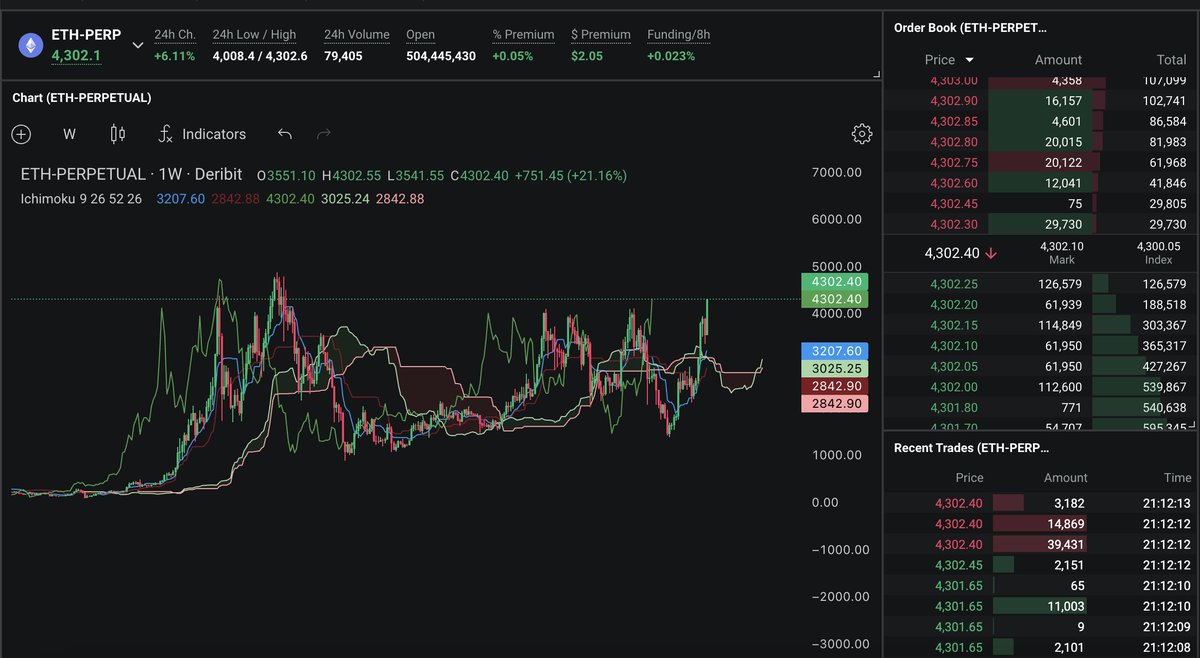1200x658 pixels.
Task: Click the dark red 2842.90 axis label
Action: [x=835, y=386]
